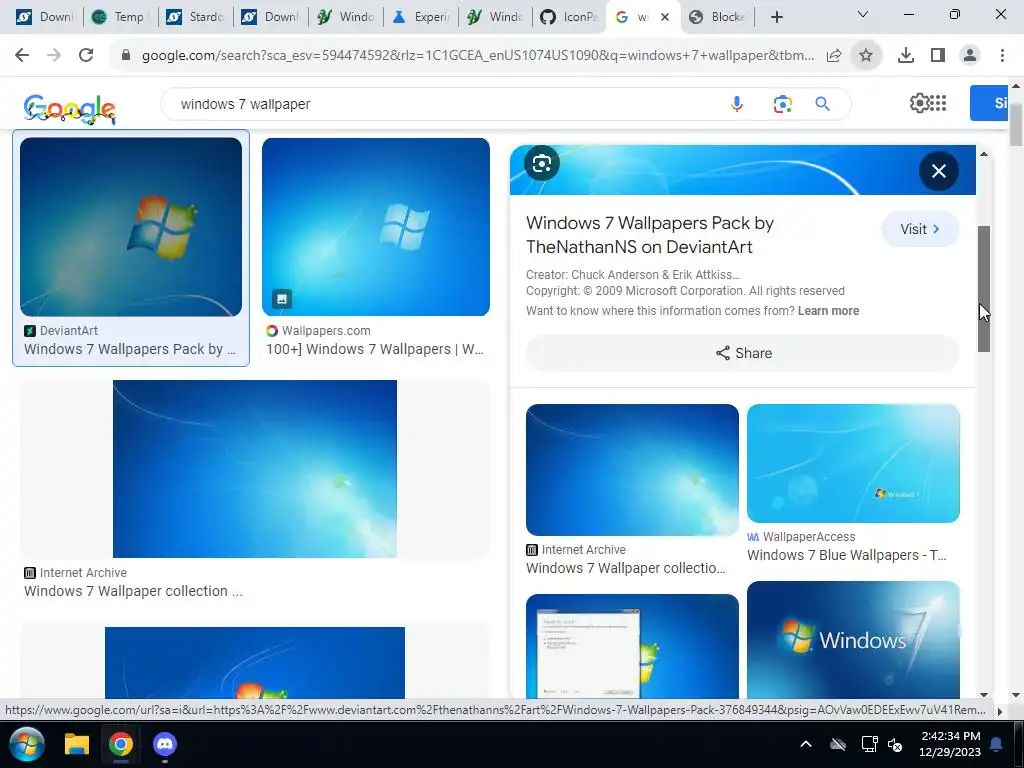Viewport: 1024px width, 768px height.
Task: Click the preview panel scrollbar thumb
Action: pos(984,289)
